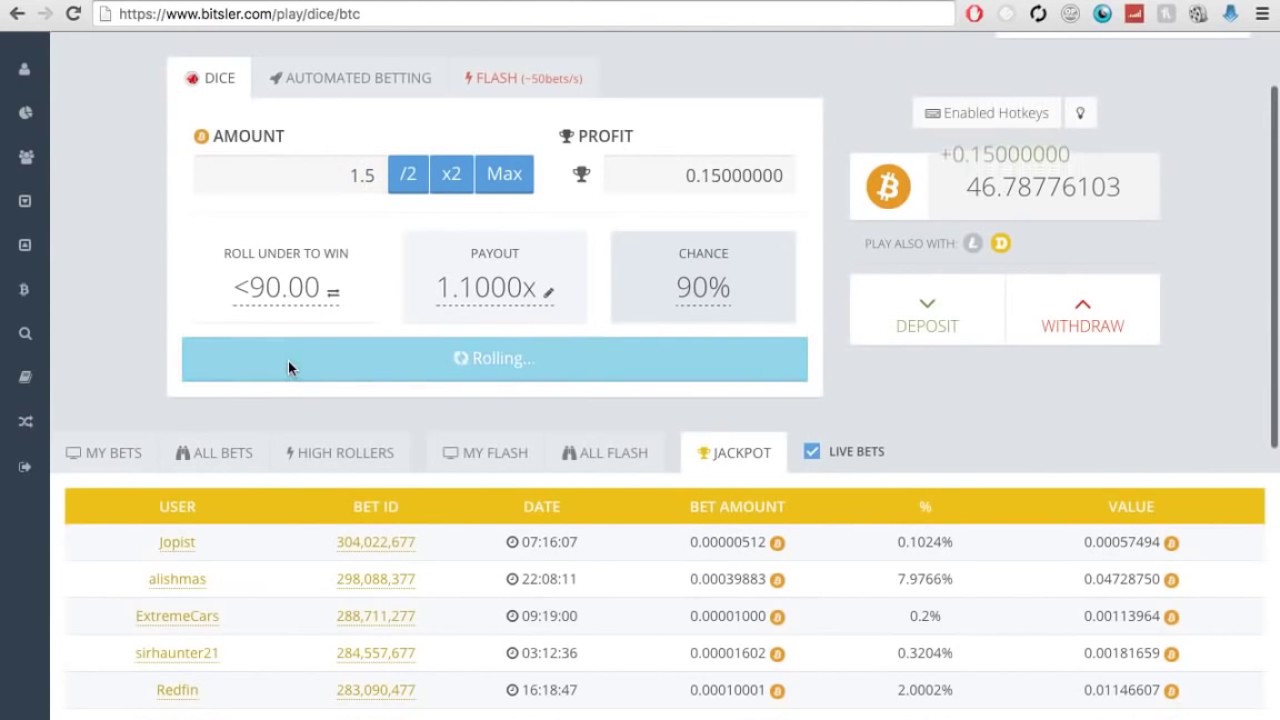The width and height of the screenshot is (1280, 720).
Task: Open bet ID 284,557,677 link
Action: (x=376, y=653)
